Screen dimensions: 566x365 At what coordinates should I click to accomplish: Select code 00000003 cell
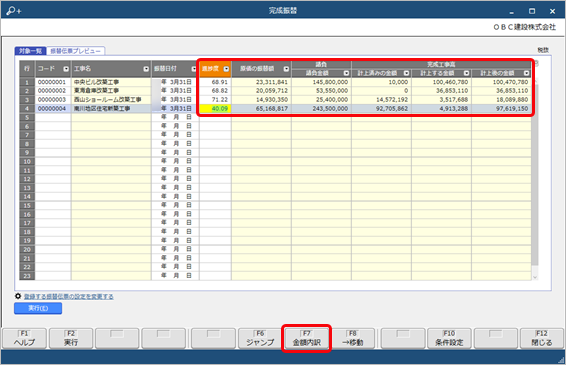53,100
